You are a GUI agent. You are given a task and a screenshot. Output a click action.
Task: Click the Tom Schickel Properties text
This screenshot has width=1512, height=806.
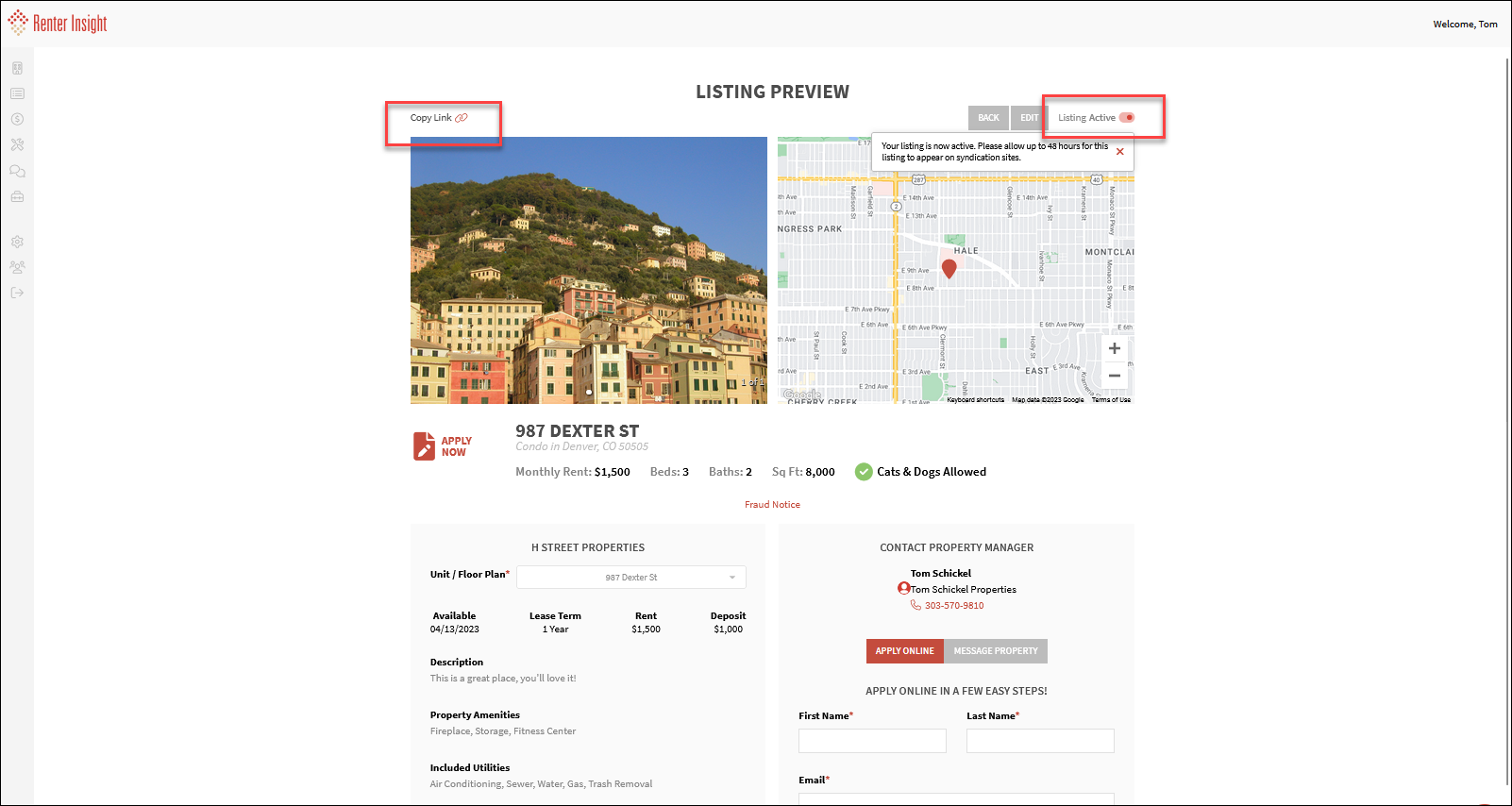(963, 590)
